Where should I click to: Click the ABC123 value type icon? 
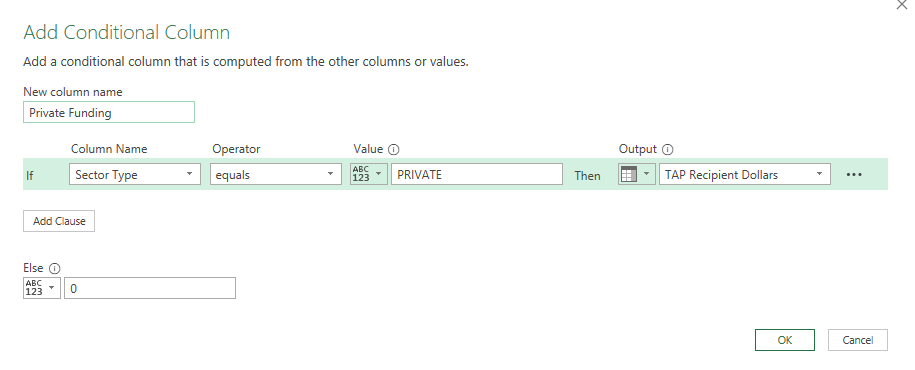tap(361, 174)
